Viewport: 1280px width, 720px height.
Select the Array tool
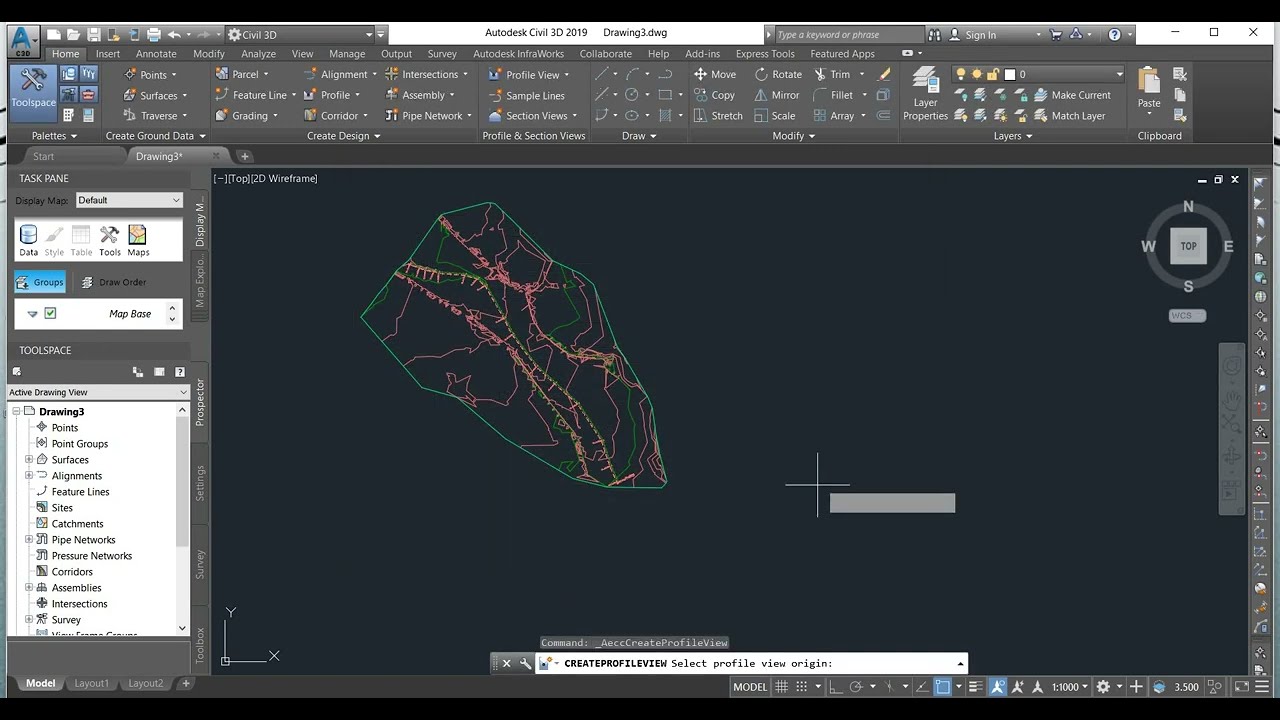(x=834, y=116)
